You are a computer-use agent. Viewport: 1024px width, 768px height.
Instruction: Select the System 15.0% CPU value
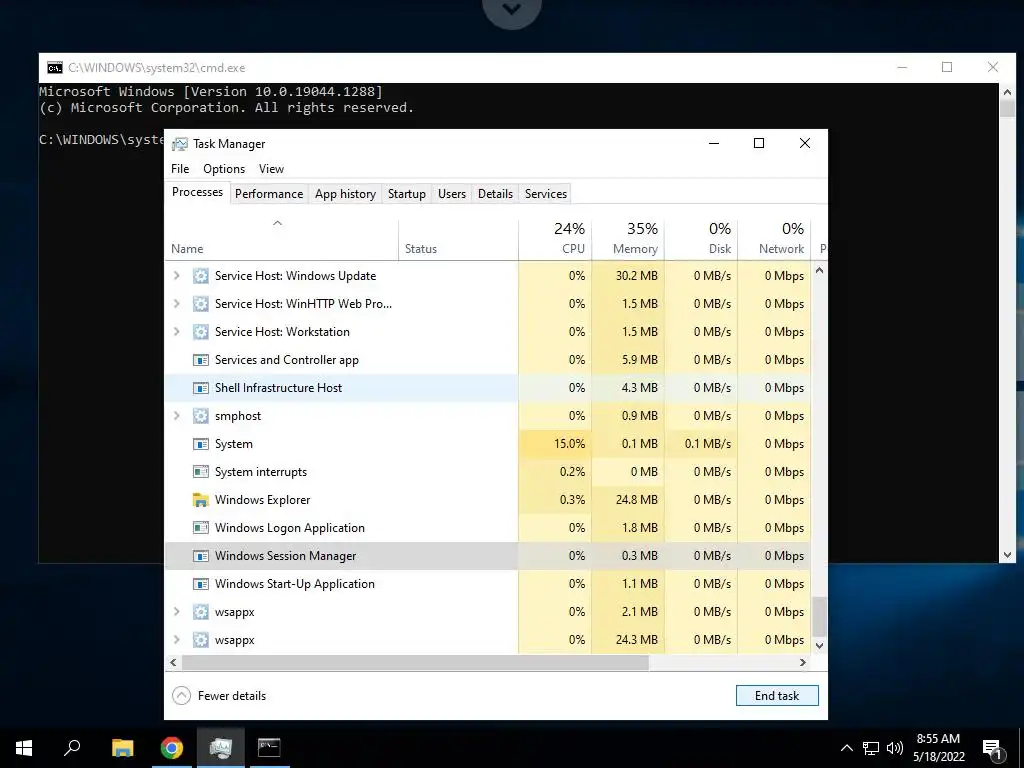[x=569, y=444]
